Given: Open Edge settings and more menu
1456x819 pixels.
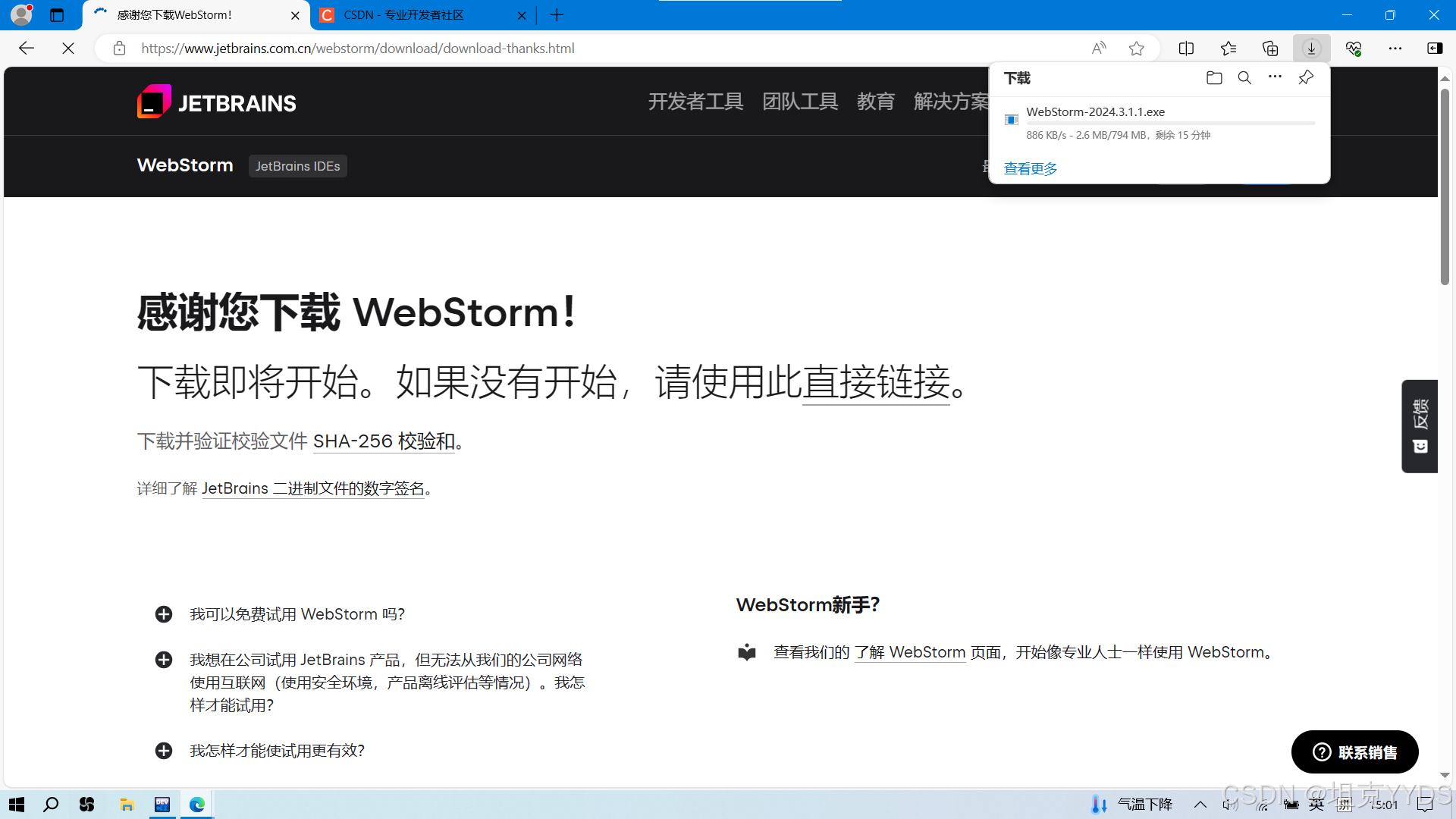Looking at the screenshot, I should click(1395, 49).
